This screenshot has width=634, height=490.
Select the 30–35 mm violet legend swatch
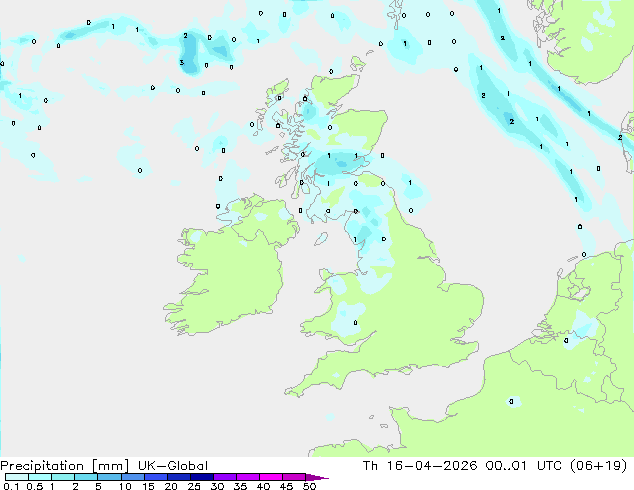[224, 477]
